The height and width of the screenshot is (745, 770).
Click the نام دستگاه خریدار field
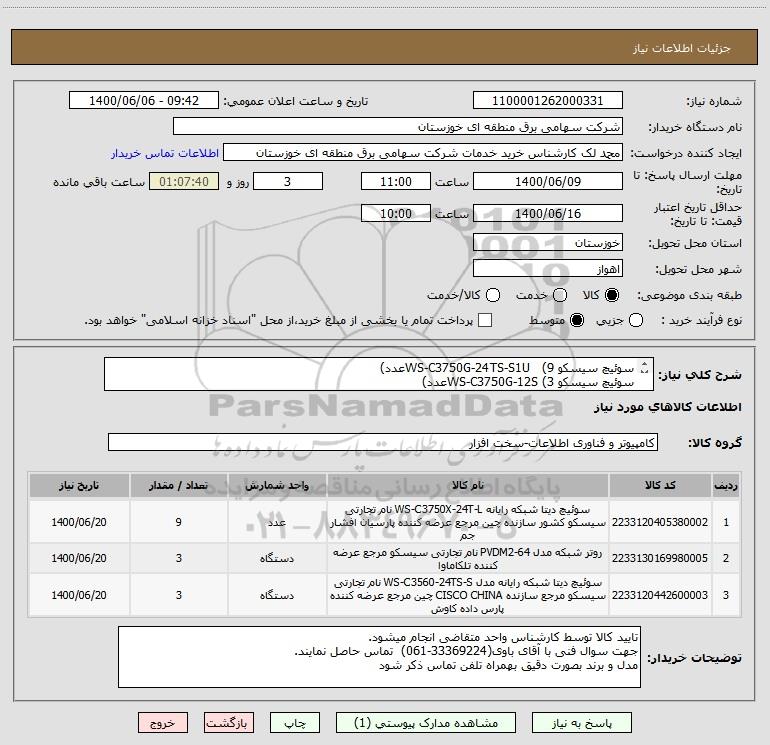click(x=398, y=126)
